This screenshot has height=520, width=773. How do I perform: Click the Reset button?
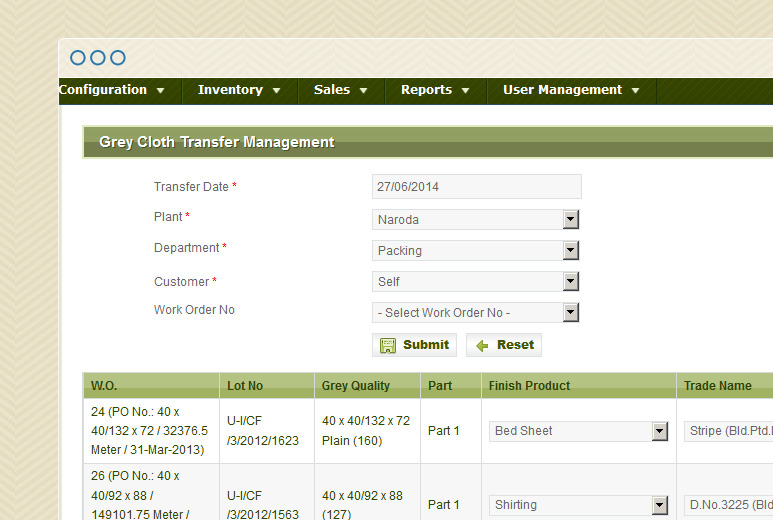504,345
